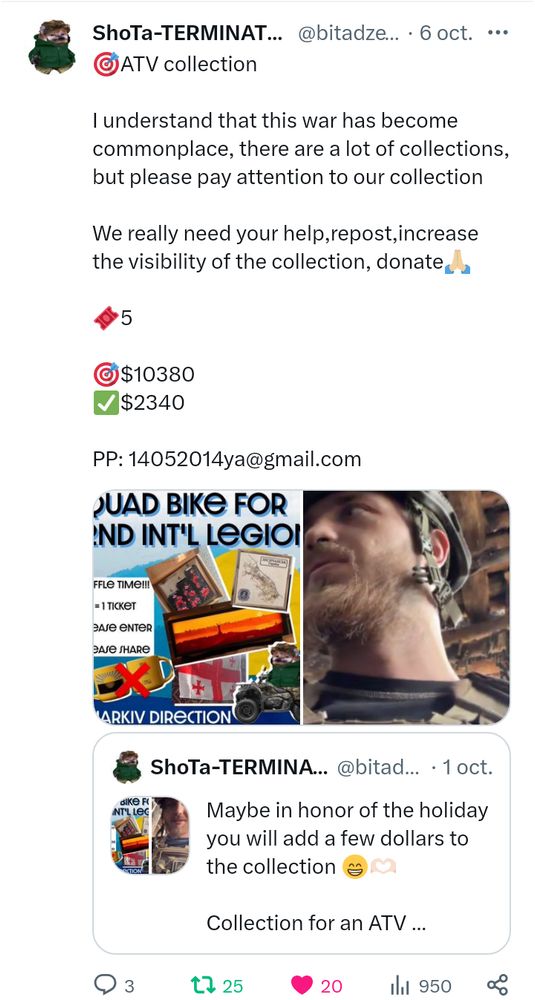Open ShoTa-TERMINAT profile avatar of main post
The image size is (535, 1000).
coord(52,47)
